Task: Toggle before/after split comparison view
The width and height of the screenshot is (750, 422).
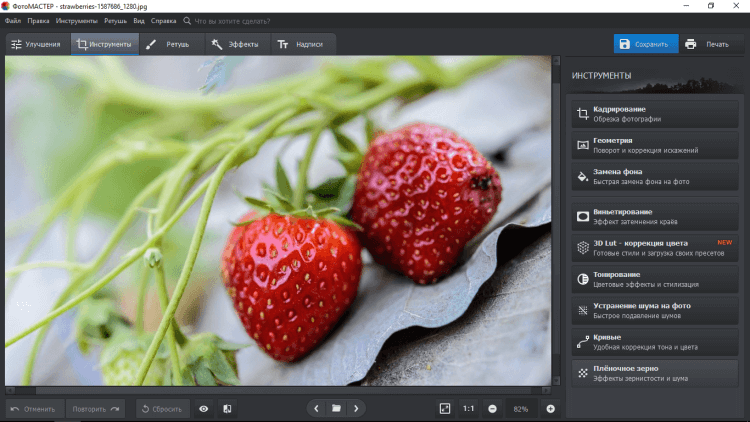Action: point(227,409)
